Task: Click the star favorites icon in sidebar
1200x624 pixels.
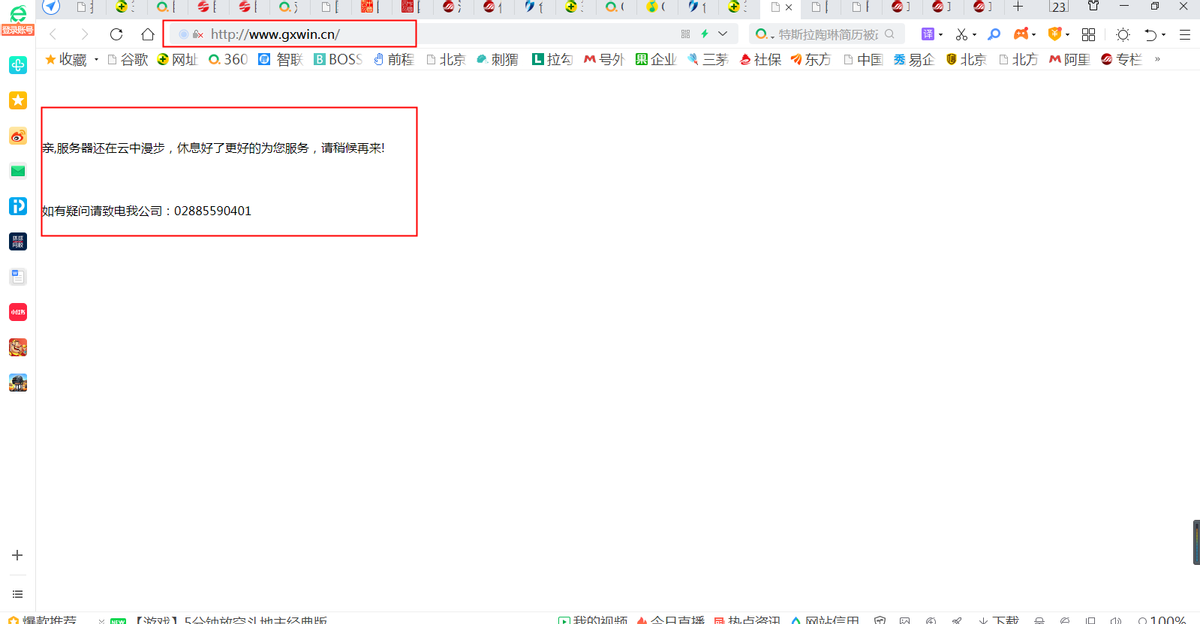Action: pyautogui.click(x=17, y=100)
